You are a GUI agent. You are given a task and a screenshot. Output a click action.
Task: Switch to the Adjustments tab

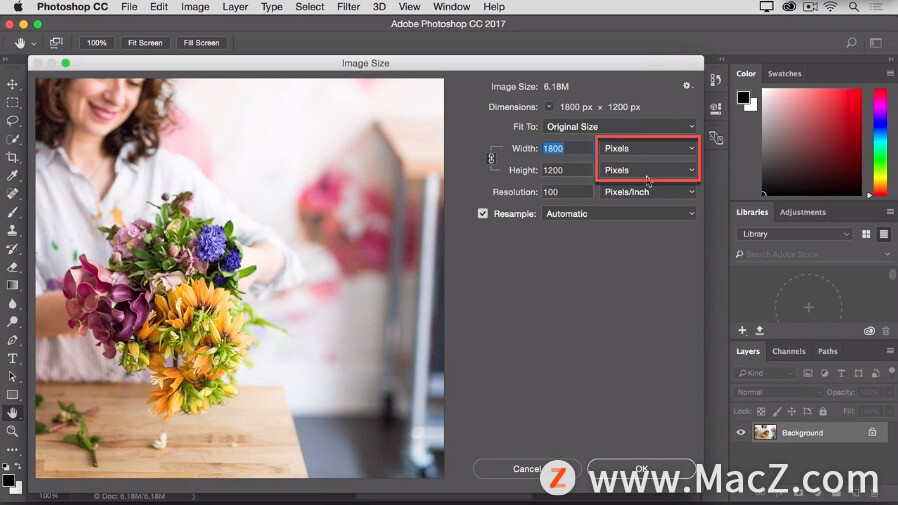802,212
